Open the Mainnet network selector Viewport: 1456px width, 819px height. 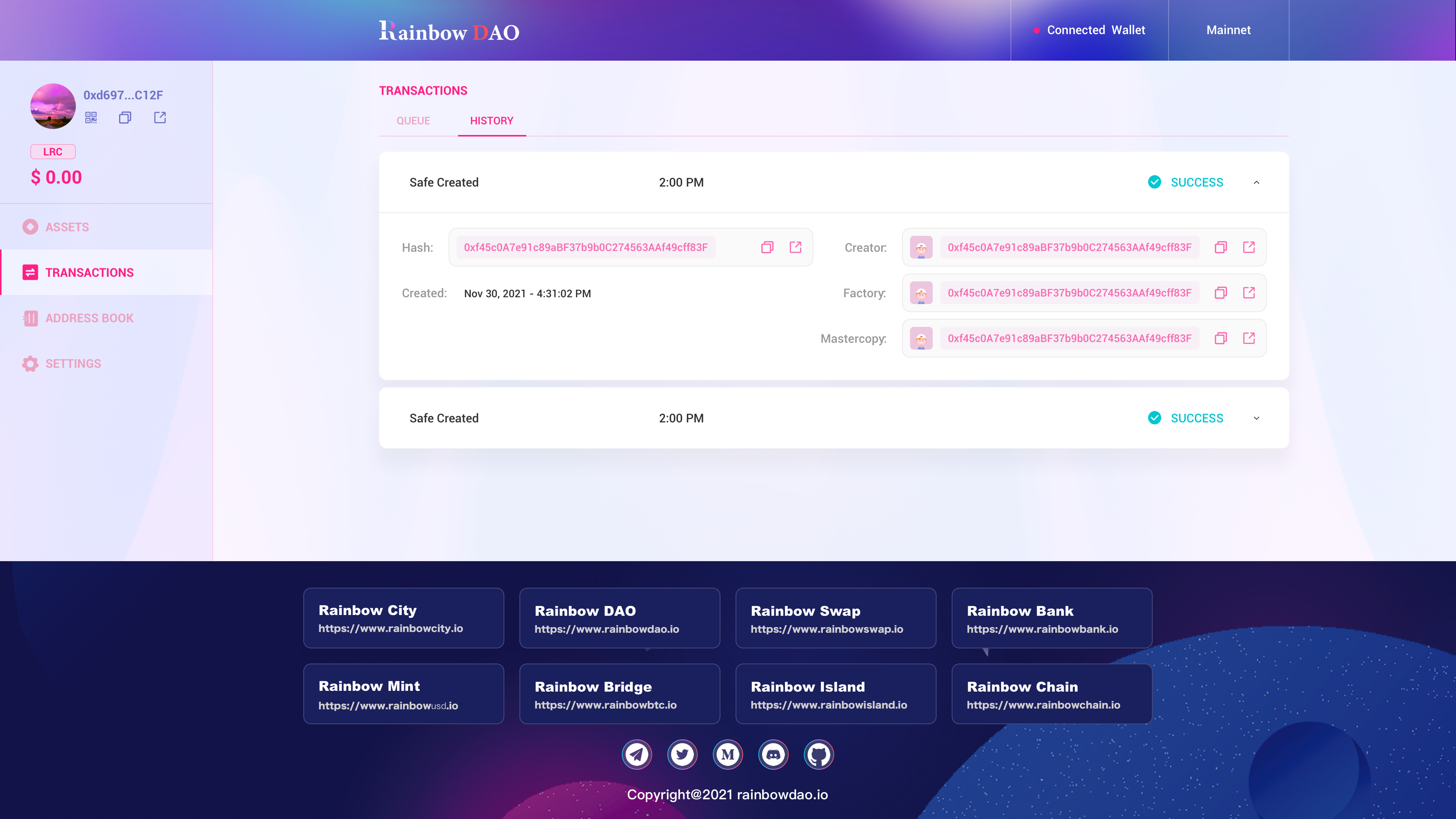click(x=1228, y=30)
